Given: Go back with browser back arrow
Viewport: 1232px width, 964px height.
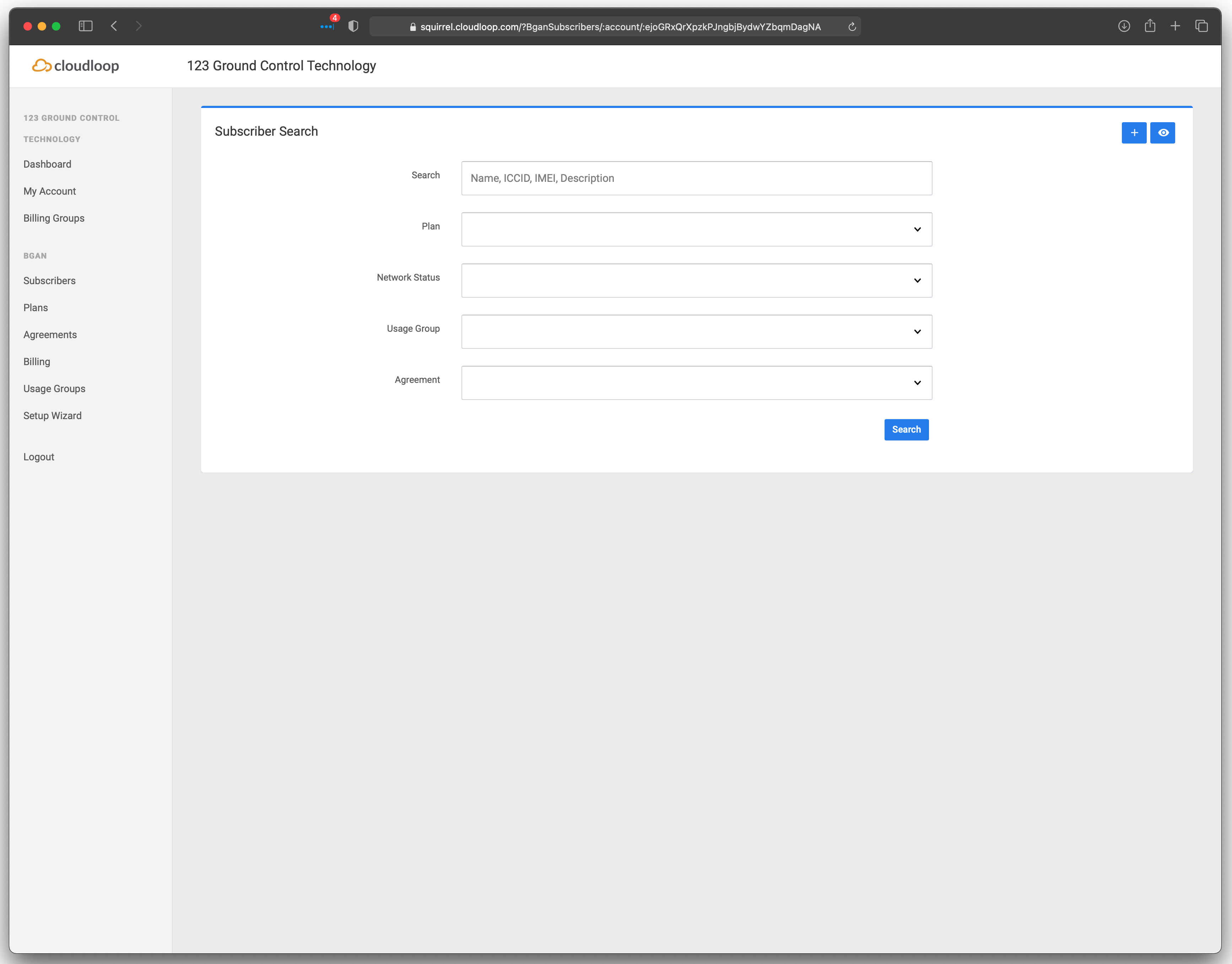Looking at the screenshot, I should pos(114,26).
